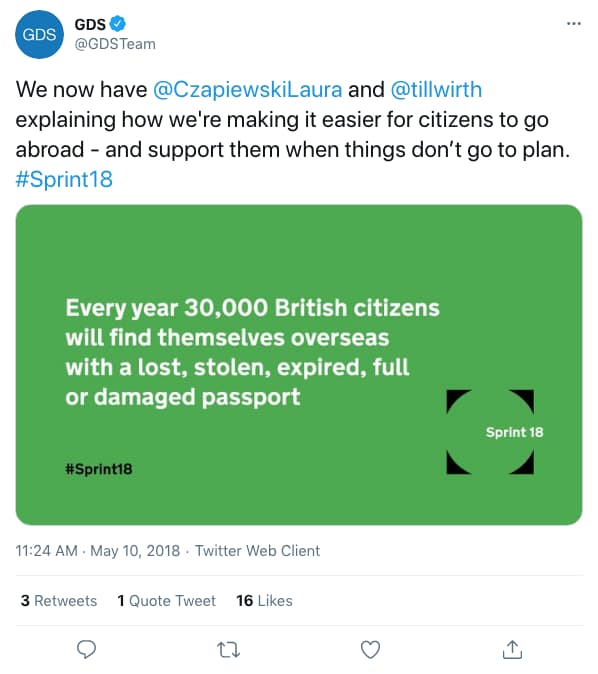Screen dimensions: 598x674
Task: View the 1 Quote Tweet list
Action: point(166,600)
